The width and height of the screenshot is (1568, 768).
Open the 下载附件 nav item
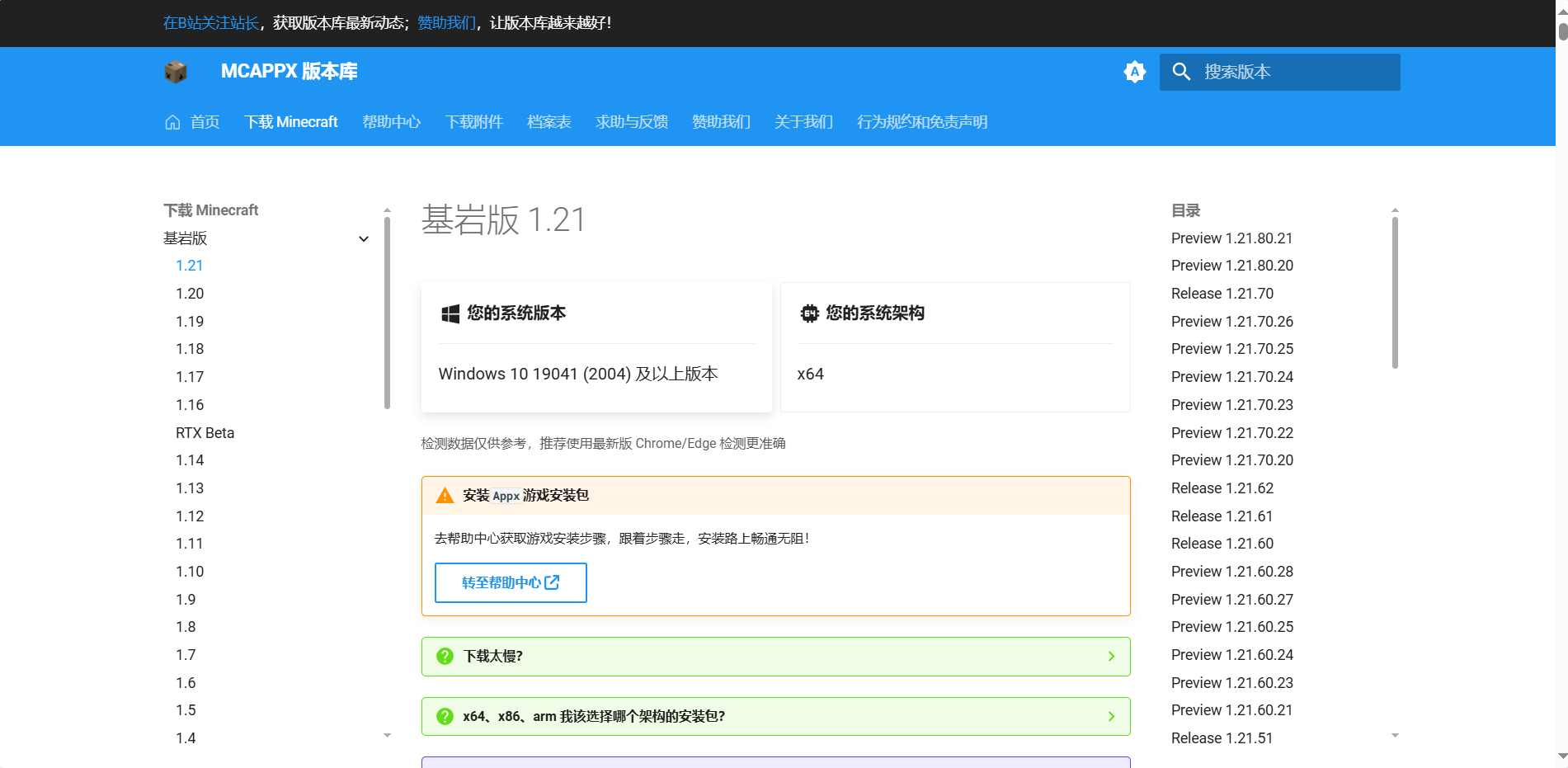pos(474,122)
